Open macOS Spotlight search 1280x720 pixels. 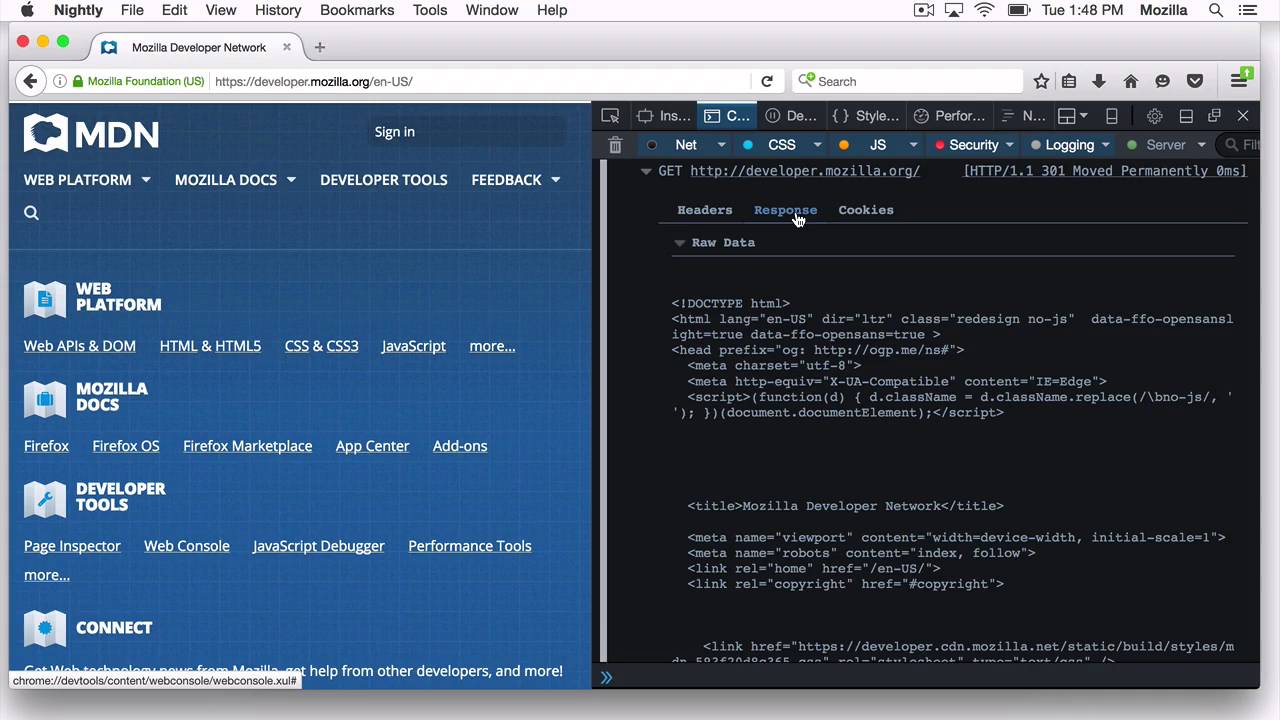pos(1216,10)
